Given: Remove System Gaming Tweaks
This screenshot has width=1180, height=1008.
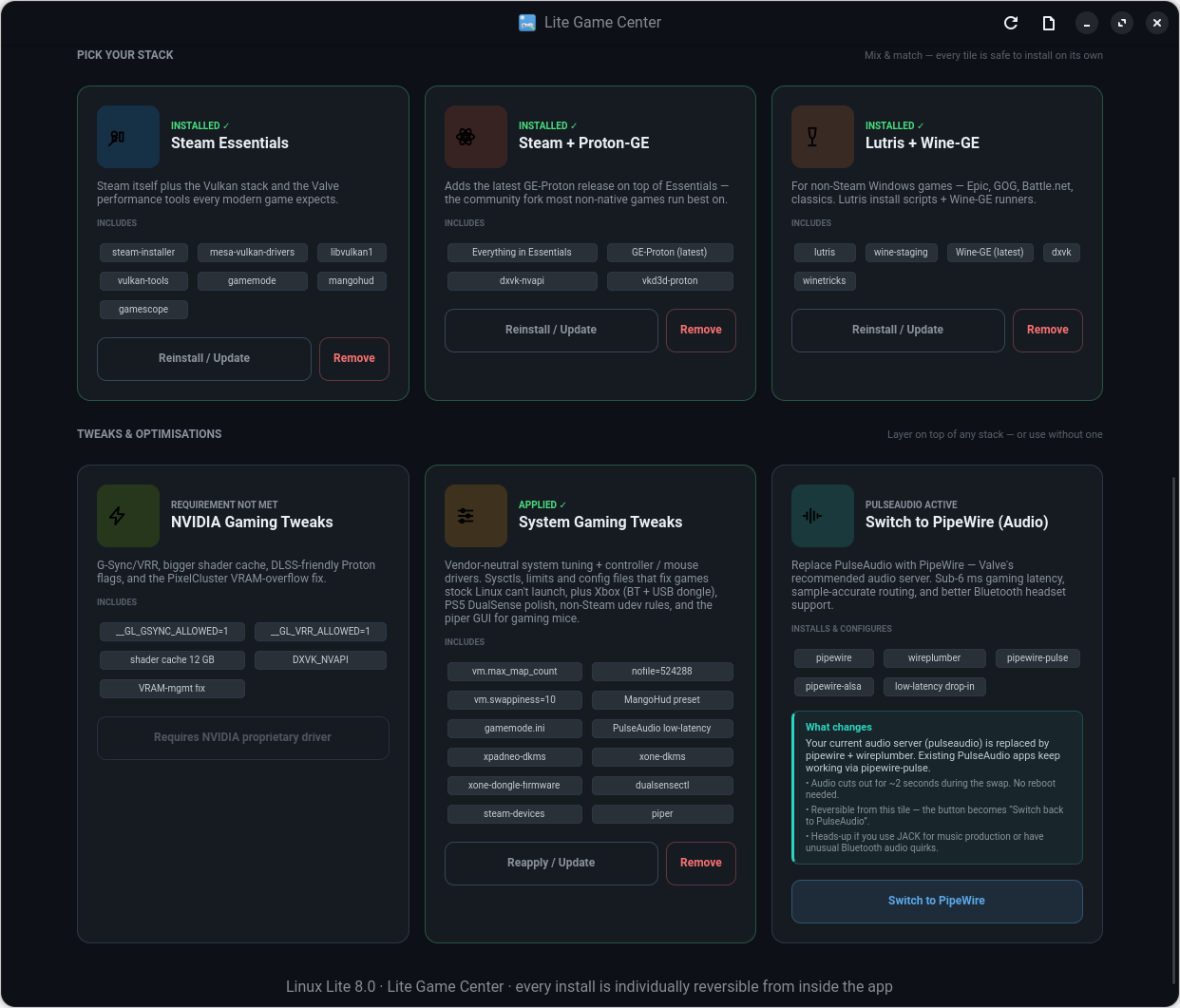Looking at the screenshot, I should 701,864.
